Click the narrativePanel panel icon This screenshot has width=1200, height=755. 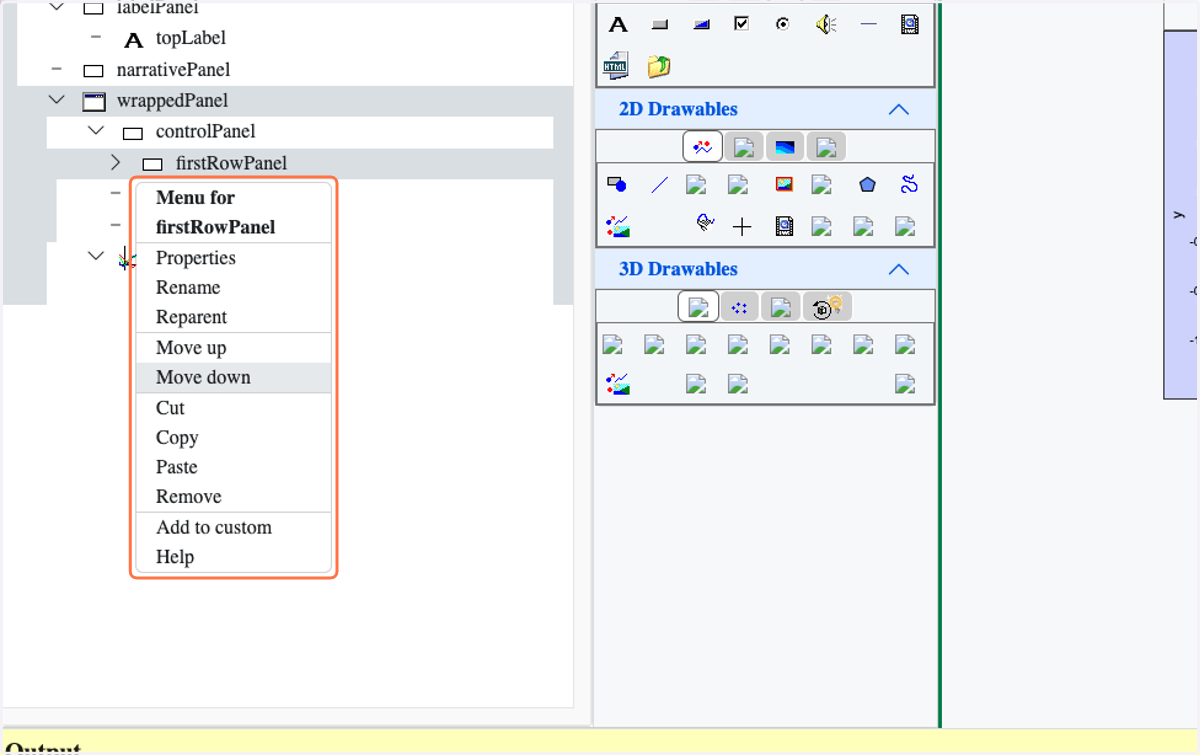pos(94,71)
